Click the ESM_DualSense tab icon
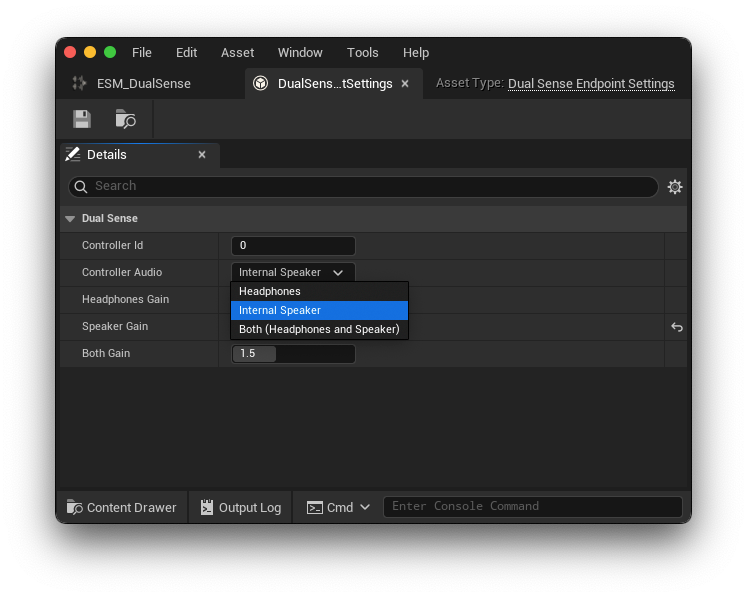This screenshot has height=597, width=747. pos(79,83)
